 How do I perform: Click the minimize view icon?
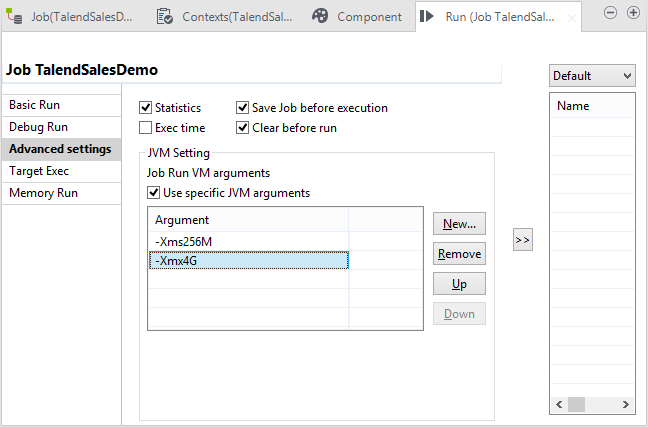click(612, 13)
